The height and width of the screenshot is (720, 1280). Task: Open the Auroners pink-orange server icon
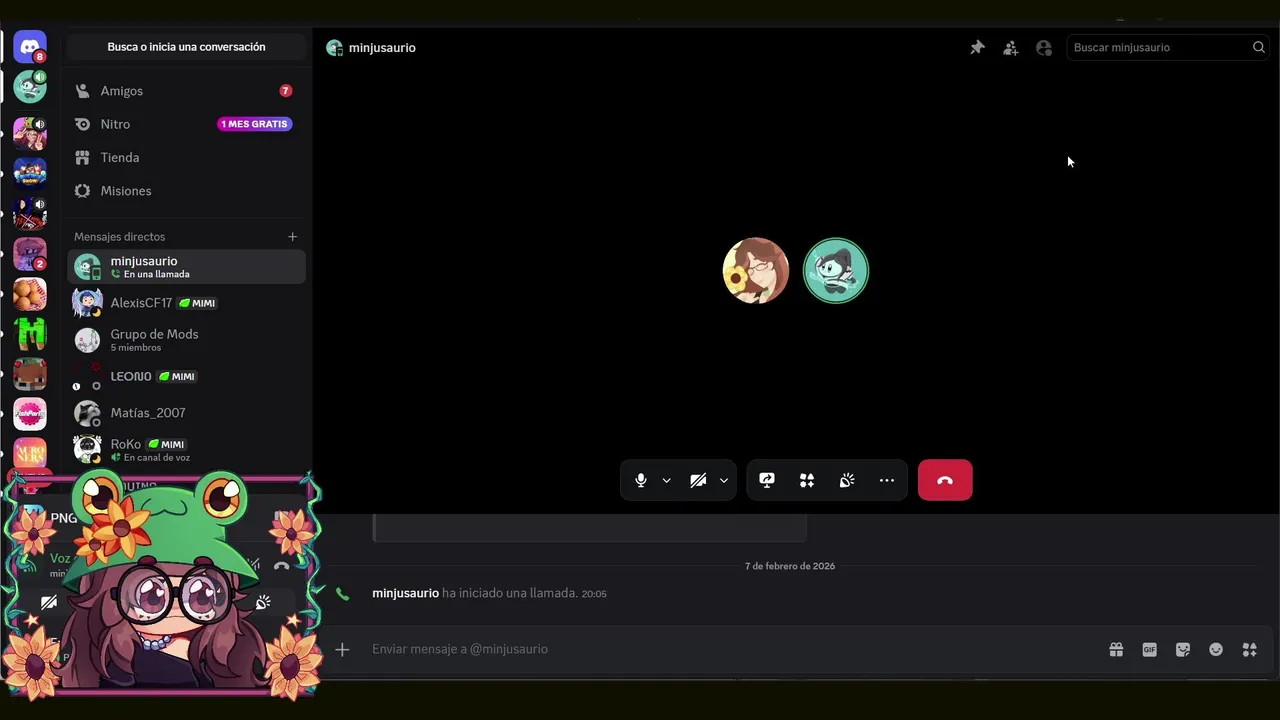[x=30, y=453]
